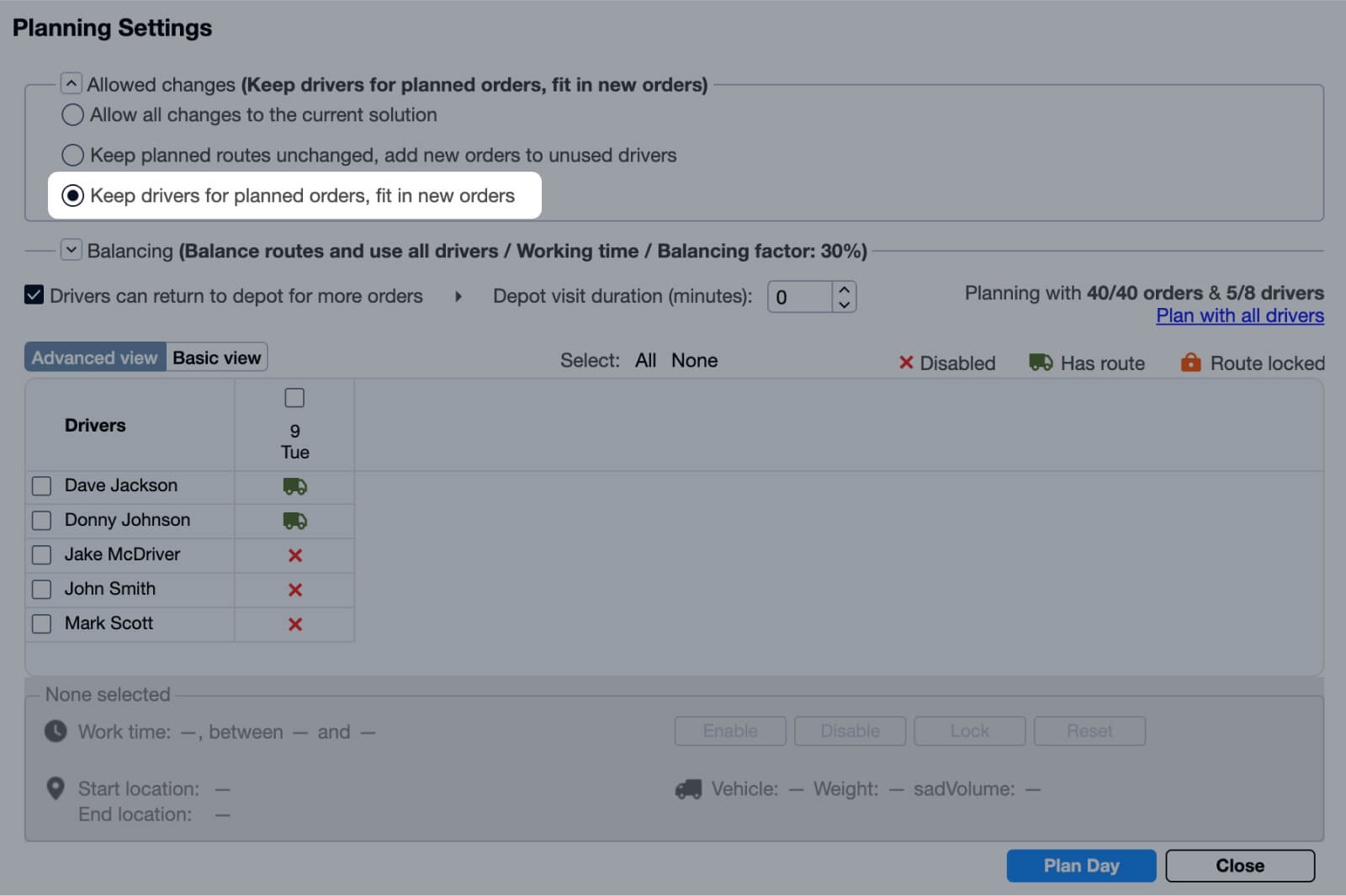
Task: Click the Has route truck icon in legend
Action: coord(1041,362)
